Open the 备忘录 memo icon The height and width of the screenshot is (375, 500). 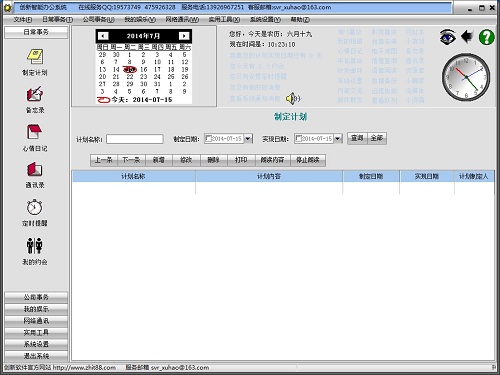[x=35, y=94]
